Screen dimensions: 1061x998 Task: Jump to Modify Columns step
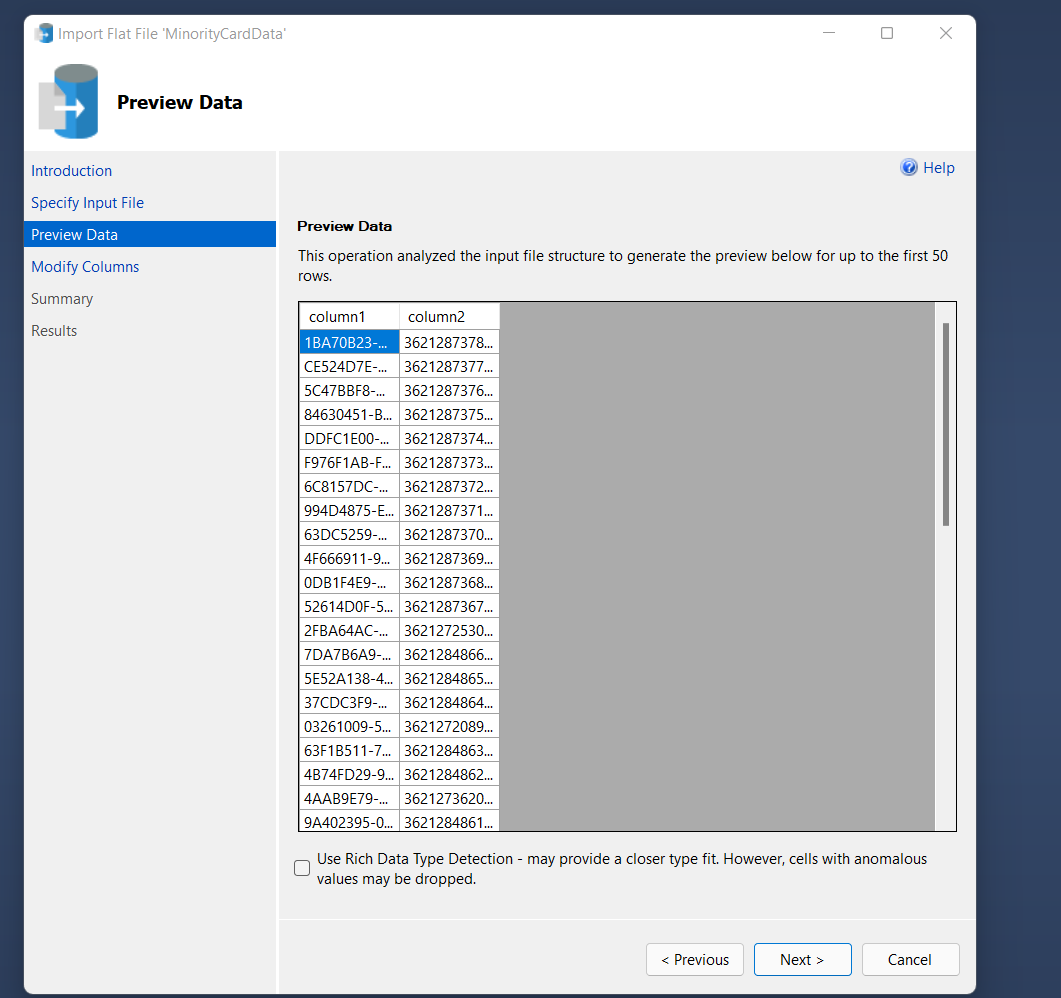pyautogui.click(x=85, y=267)
